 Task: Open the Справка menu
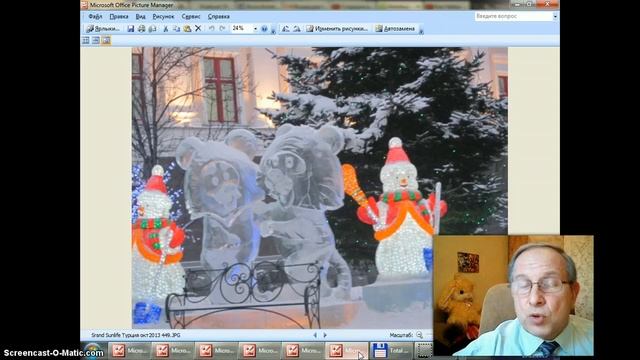(x=219, y=17)
